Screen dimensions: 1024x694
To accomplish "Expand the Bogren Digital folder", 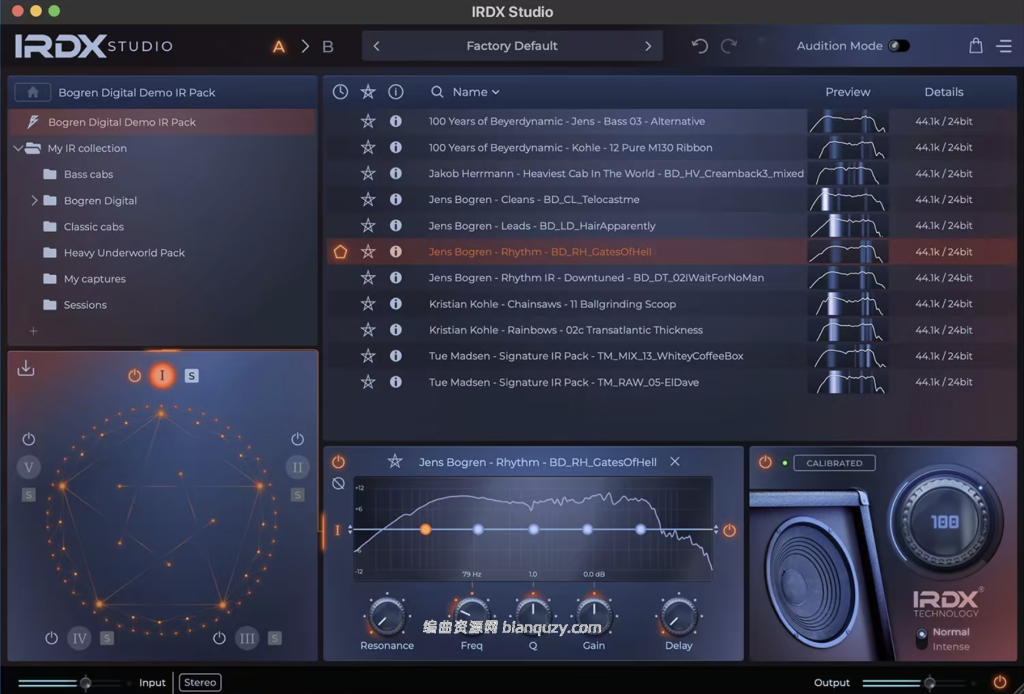I will tap(34, 200).
